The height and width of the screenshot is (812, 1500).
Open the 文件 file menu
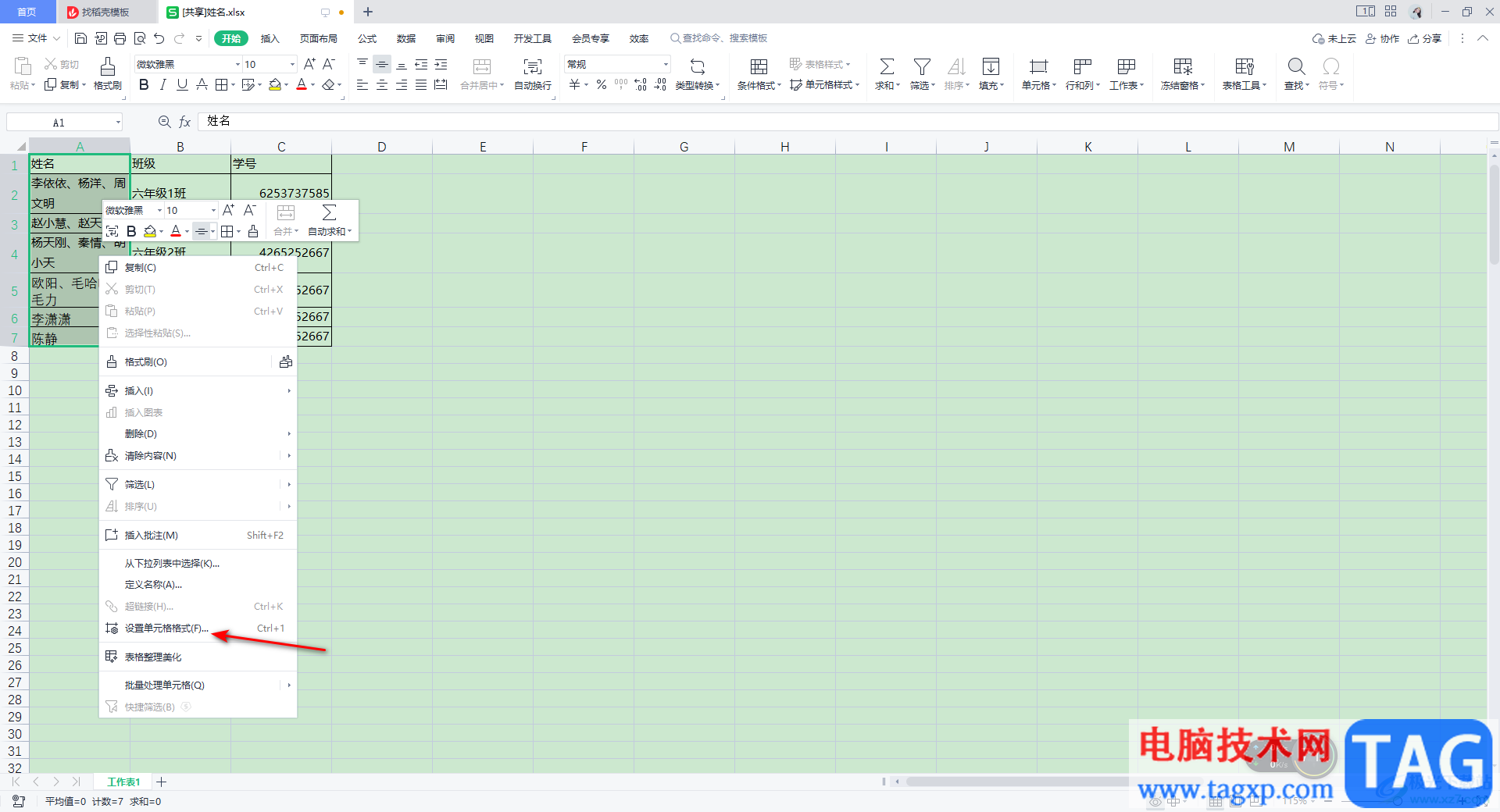(x=37, y=38)
